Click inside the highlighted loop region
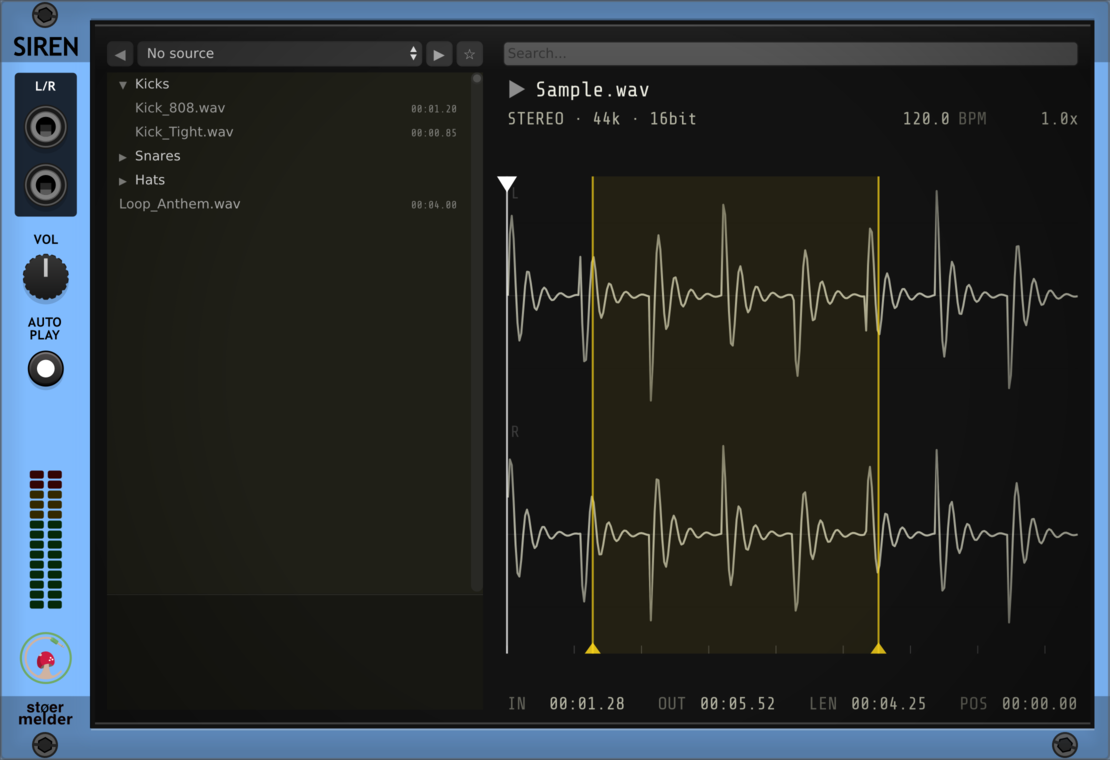This screenshot has height=760, width=1110. pos(736,414)
